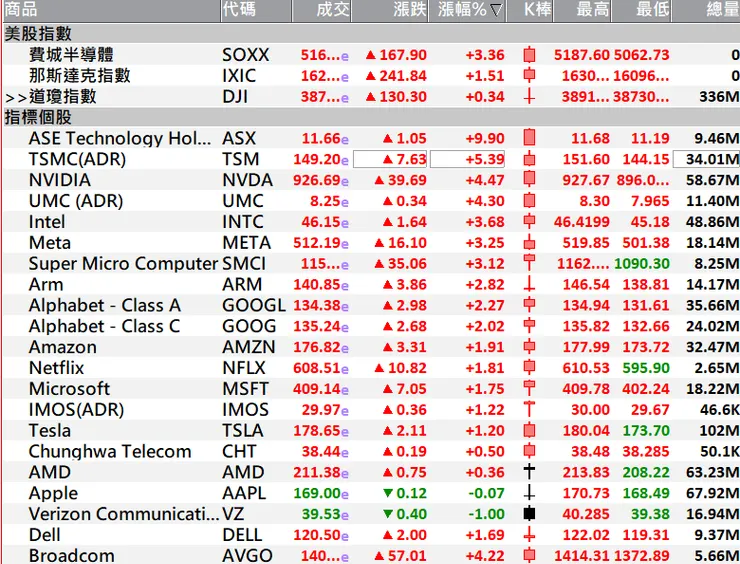Click the 最高 column header
The height and width of the screenshot is (564, 740).
(x=582, y=10)
